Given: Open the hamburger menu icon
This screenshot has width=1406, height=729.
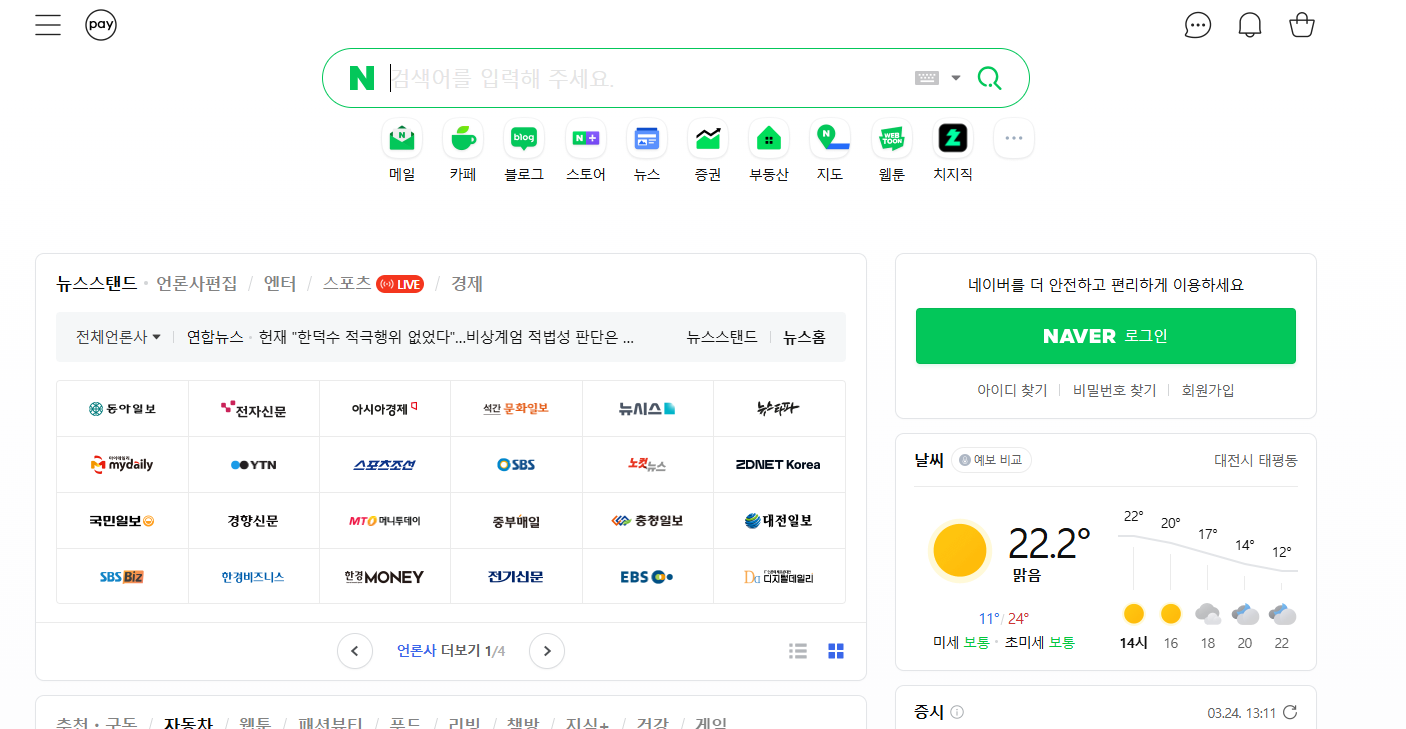Looking at the screenshot, I should click(48, 25).
